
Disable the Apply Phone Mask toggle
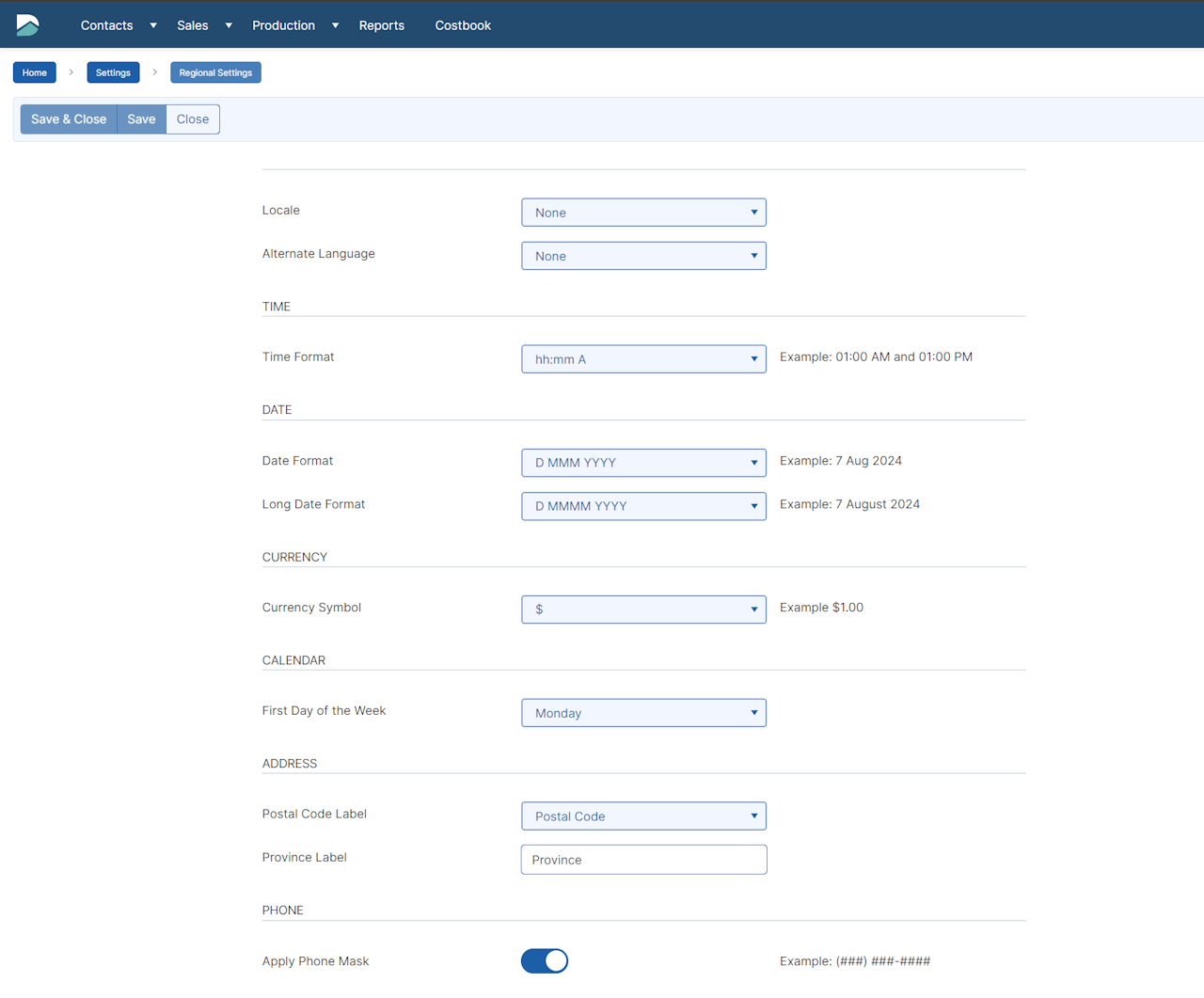(545, 960)
